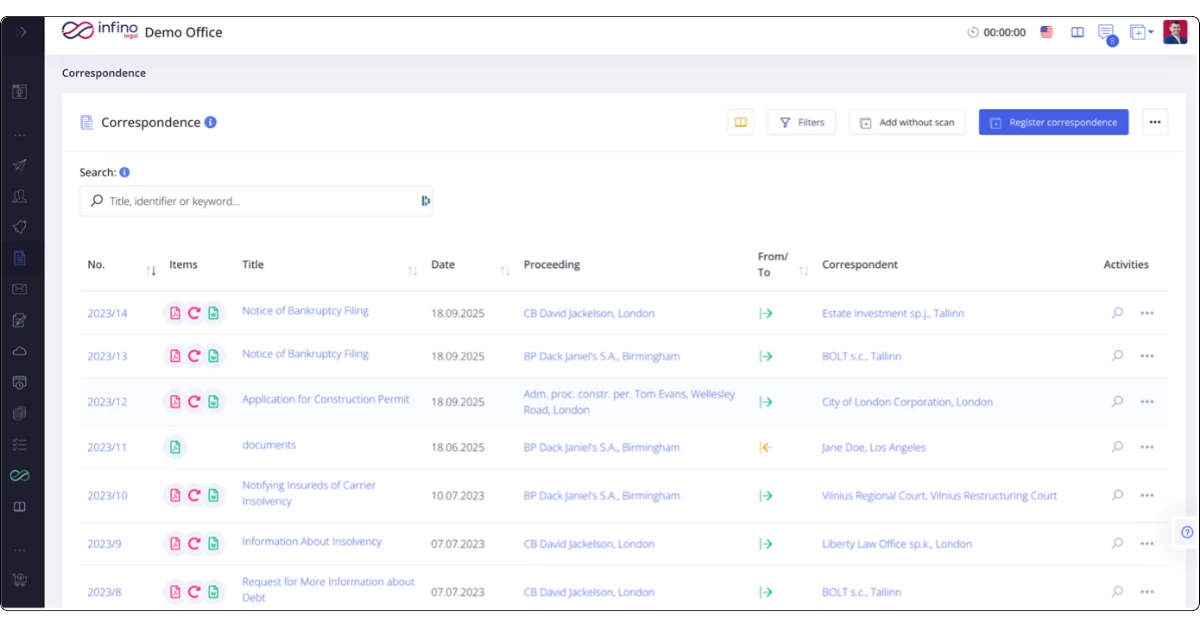The image size is (1200, 627).
Task: Sort correspondence by the Date column
Action: [505, 270]
